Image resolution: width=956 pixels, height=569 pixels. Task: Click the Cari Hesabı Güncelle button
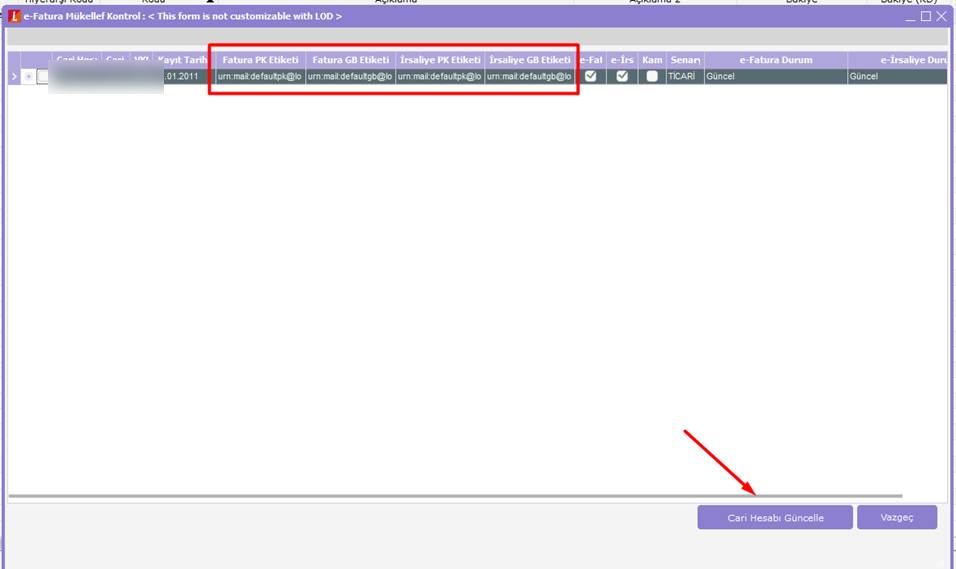tap(775, 517)
